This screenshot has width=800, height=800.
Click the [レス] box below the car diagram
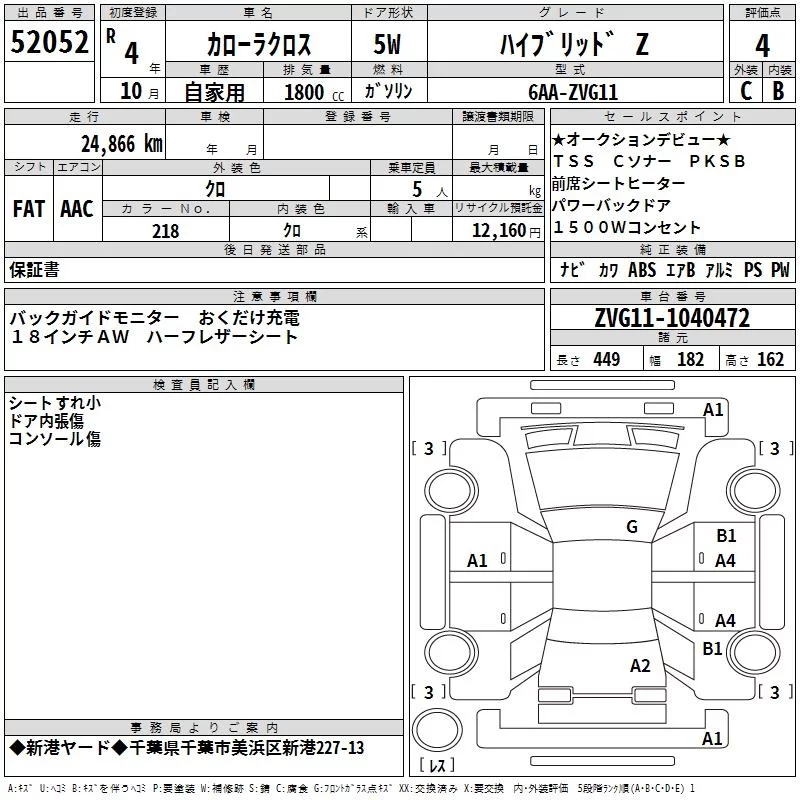click(x=436, y=768)
